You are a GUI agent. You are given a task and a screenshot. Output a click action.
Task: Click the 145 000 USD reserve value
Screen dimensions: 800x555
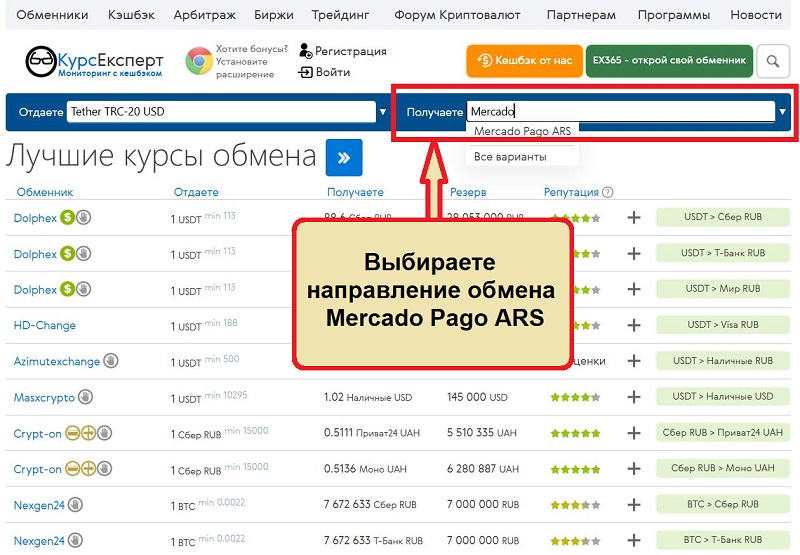coord(477,397)
